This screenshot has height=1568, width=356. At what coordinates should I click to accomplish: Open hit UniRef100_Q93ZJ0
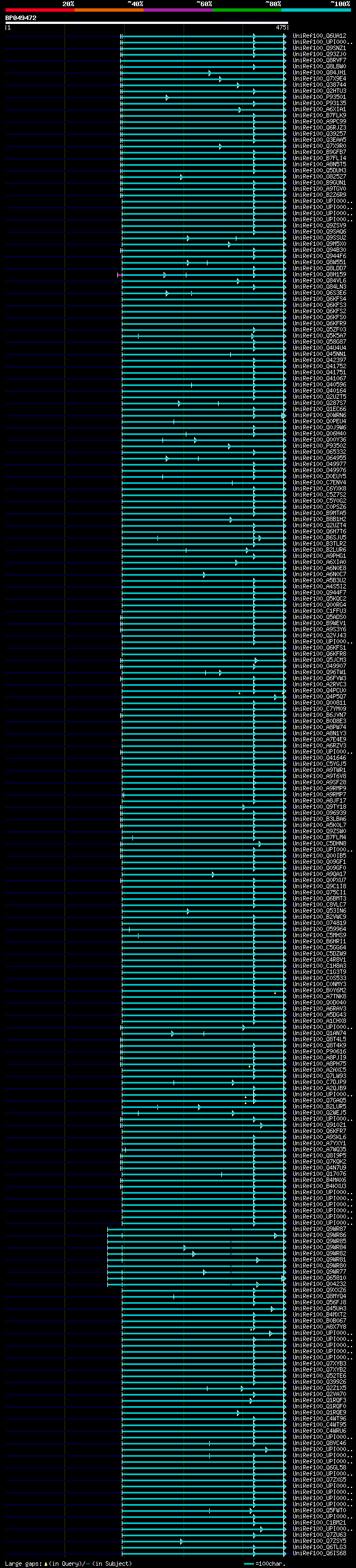click(319, 54)
